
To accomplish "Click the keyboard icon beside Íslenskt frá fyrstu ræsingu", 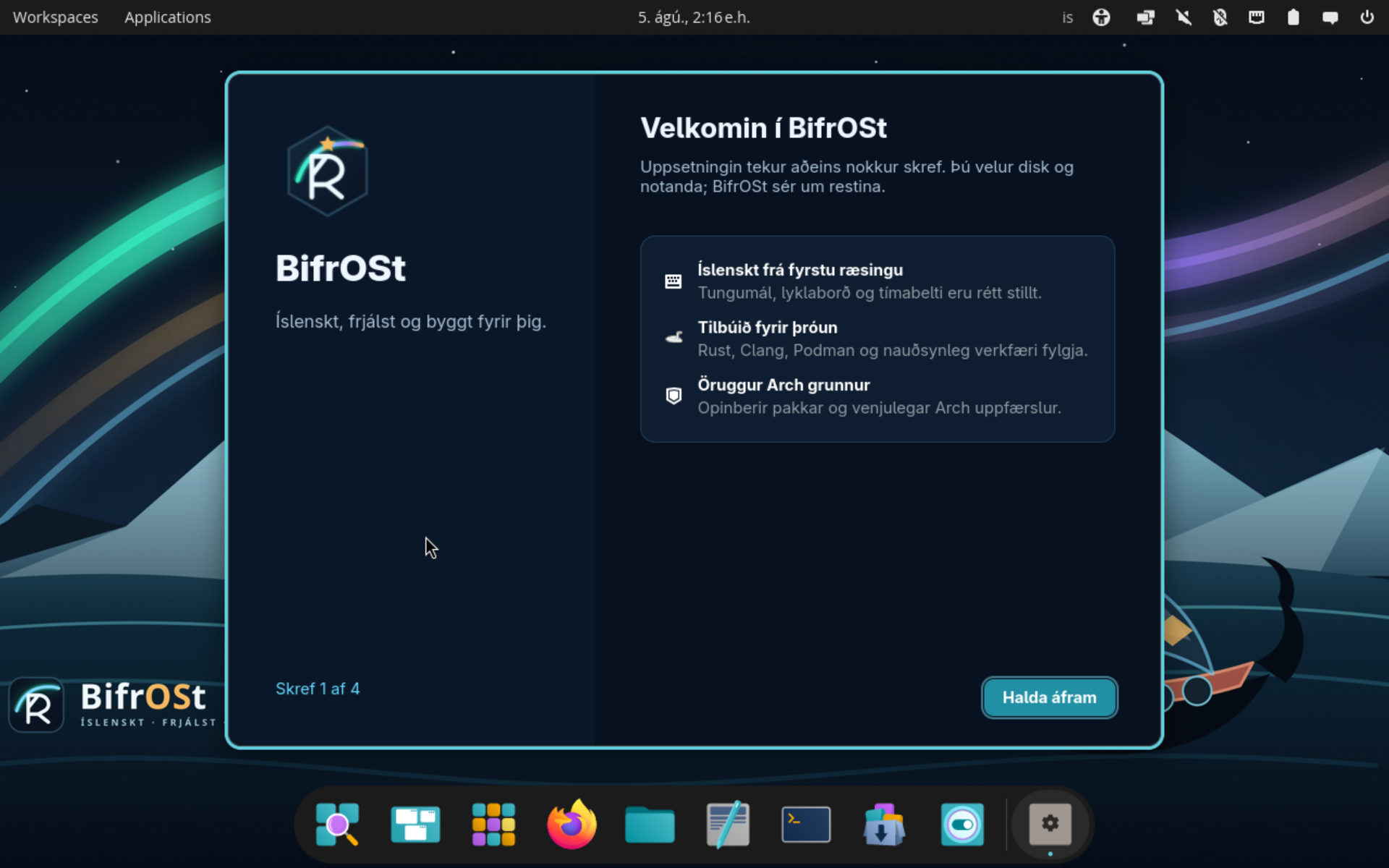I will 673,281.
